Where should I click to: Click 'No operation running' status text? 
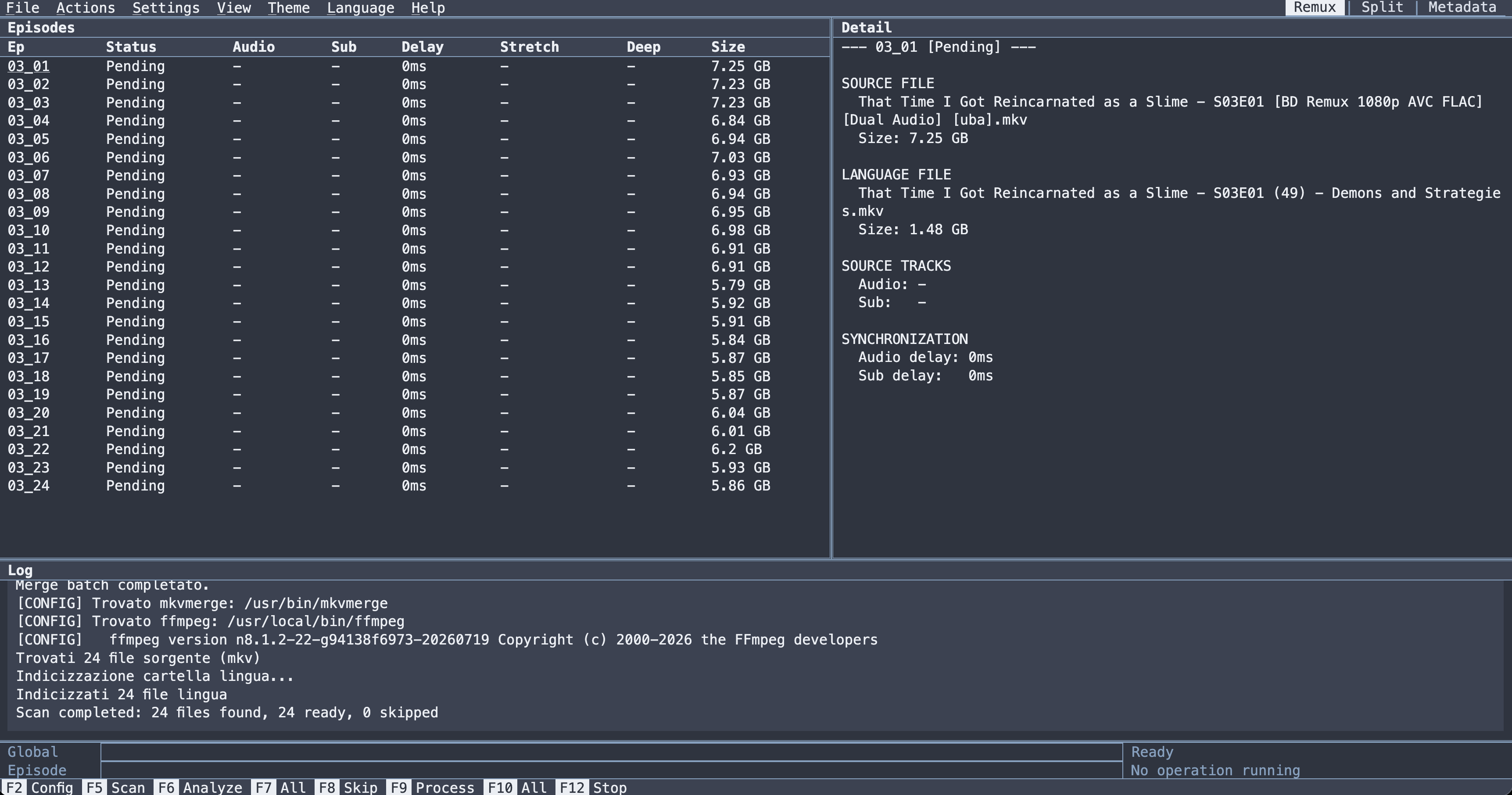(x=1215, y=770)
